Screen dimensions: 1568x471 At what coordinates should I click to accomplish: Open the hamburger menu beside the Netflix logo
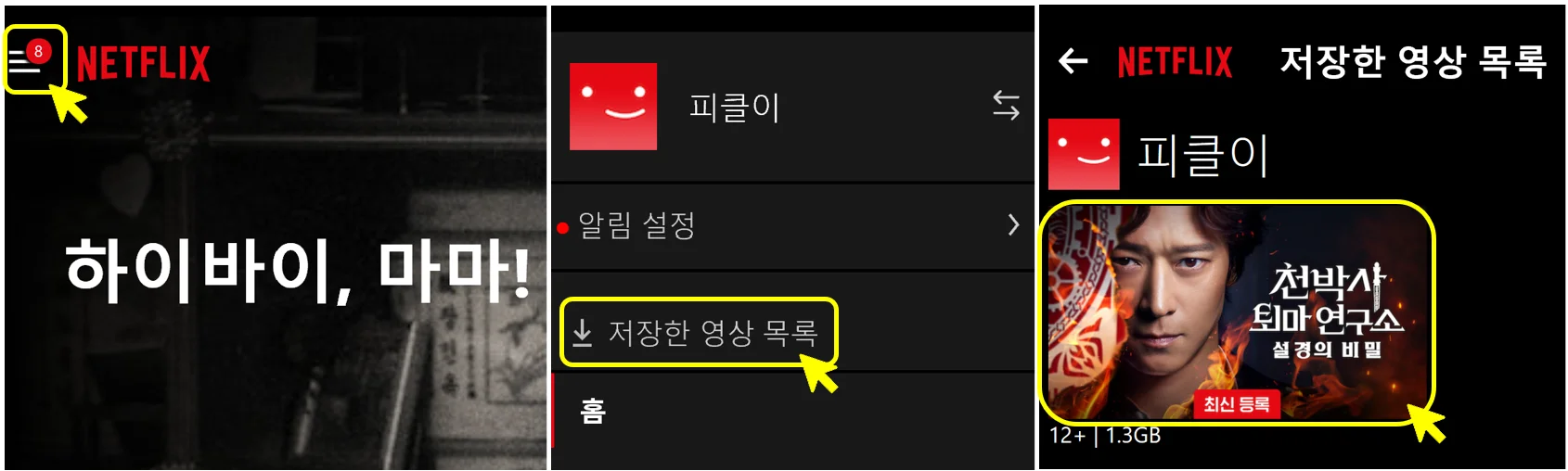(x=23, y=61)
